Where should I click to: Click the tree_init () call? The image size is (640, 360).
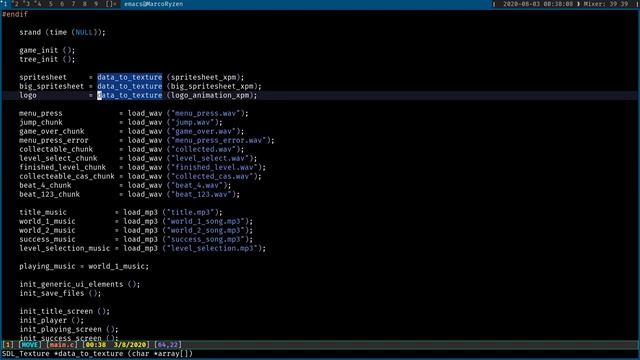(47, 59)
